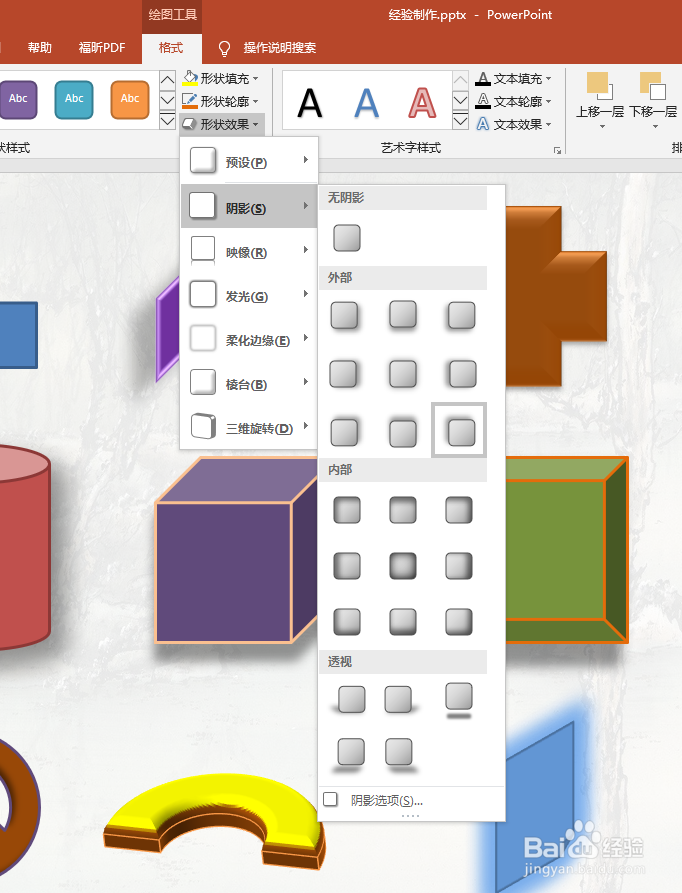Choose the third perspective shadow preset below the shape
Viewport: 682px width, 893px height.
pyautogui.click(x=459, y=700)
